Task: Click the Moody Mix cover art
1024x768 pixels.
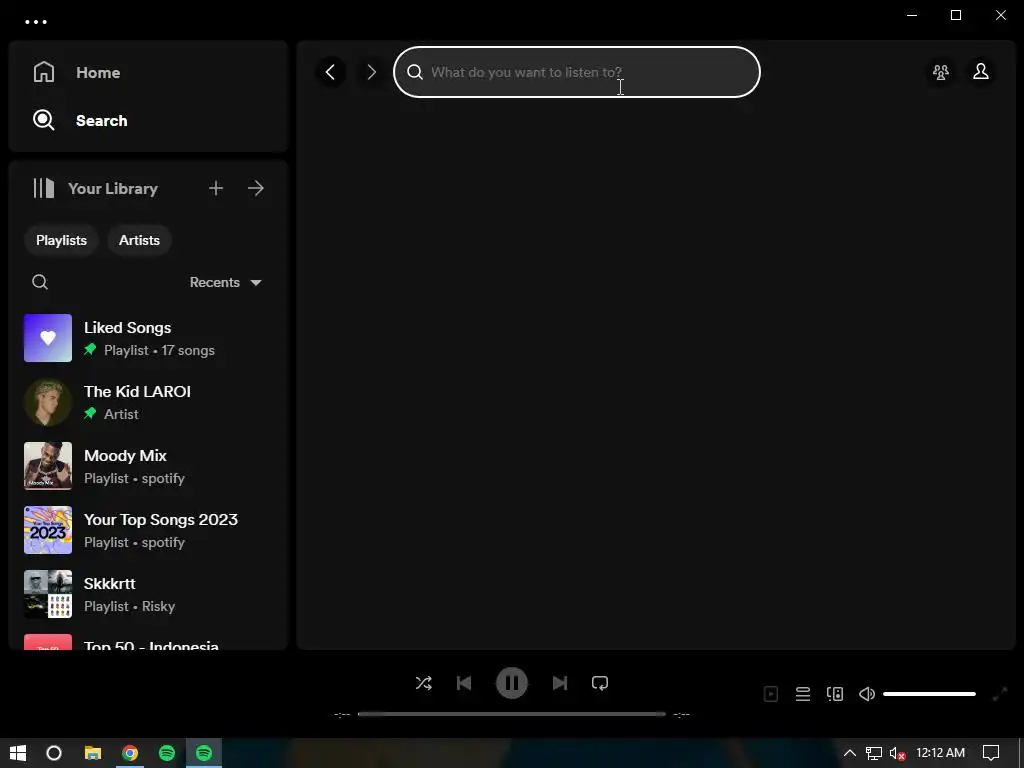Action: click(x=48, y=466)
